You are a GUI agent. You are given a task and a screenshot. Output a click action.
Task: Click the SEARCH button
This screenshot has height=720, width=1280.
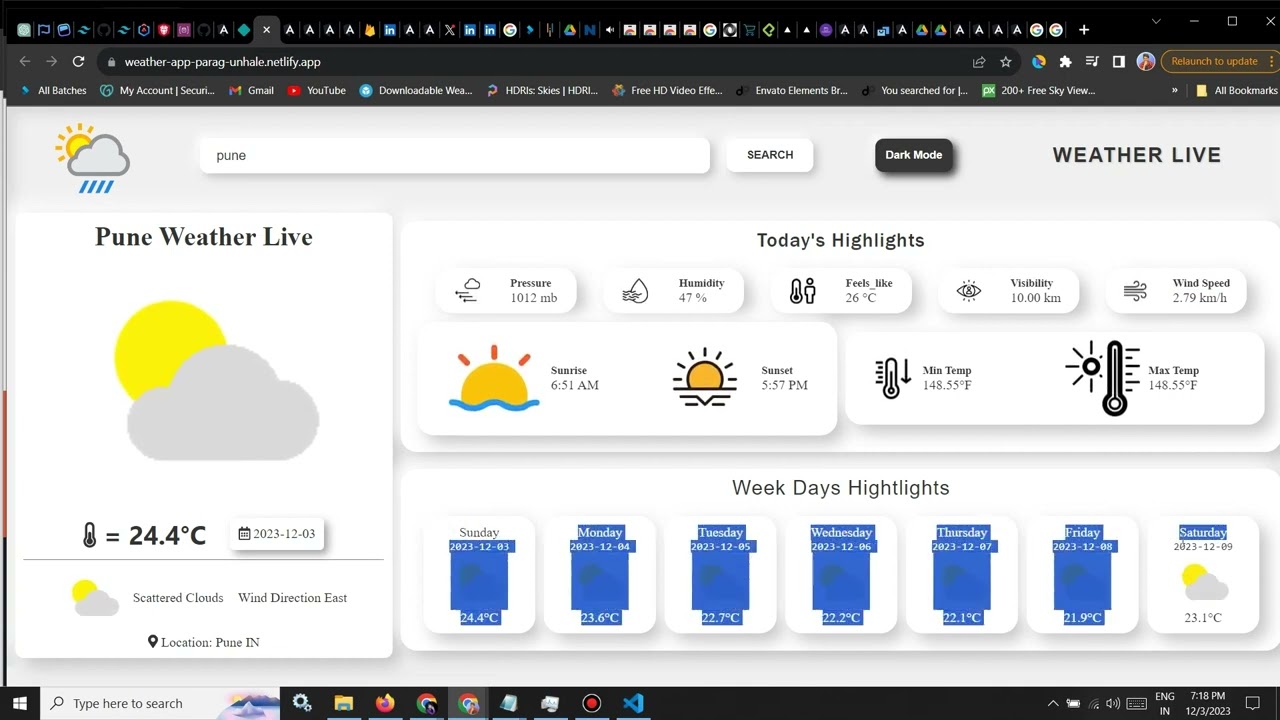point(770,155)
